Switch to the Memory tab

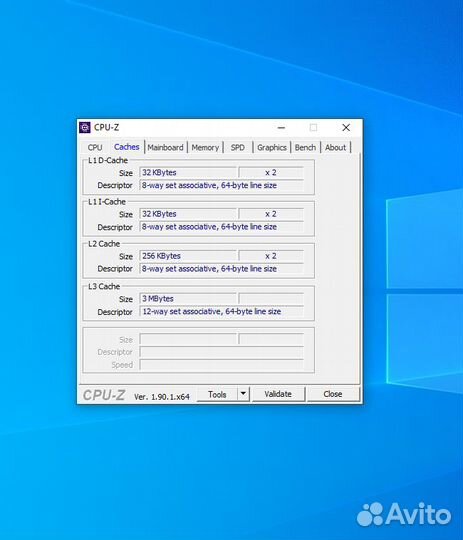205,147
